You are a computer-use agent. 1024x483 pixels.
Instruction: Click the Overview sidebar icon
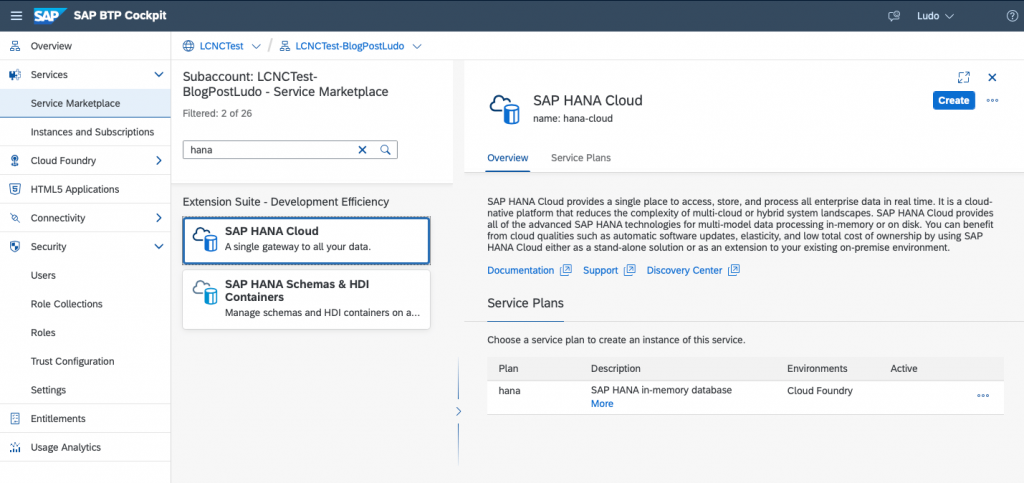tap(14, 46)
